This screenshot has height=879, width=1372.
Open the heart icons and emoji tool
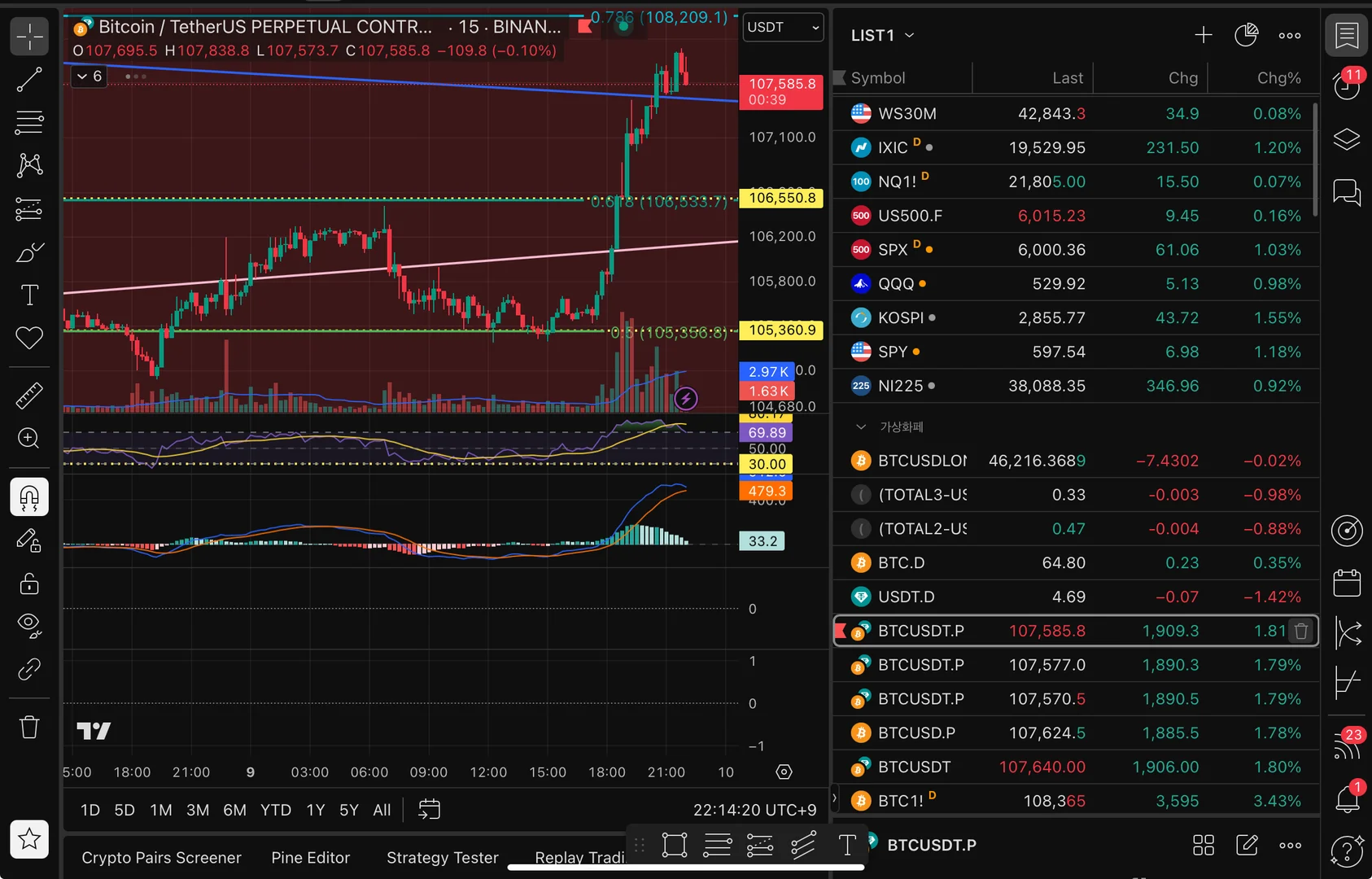click(29, 338)
